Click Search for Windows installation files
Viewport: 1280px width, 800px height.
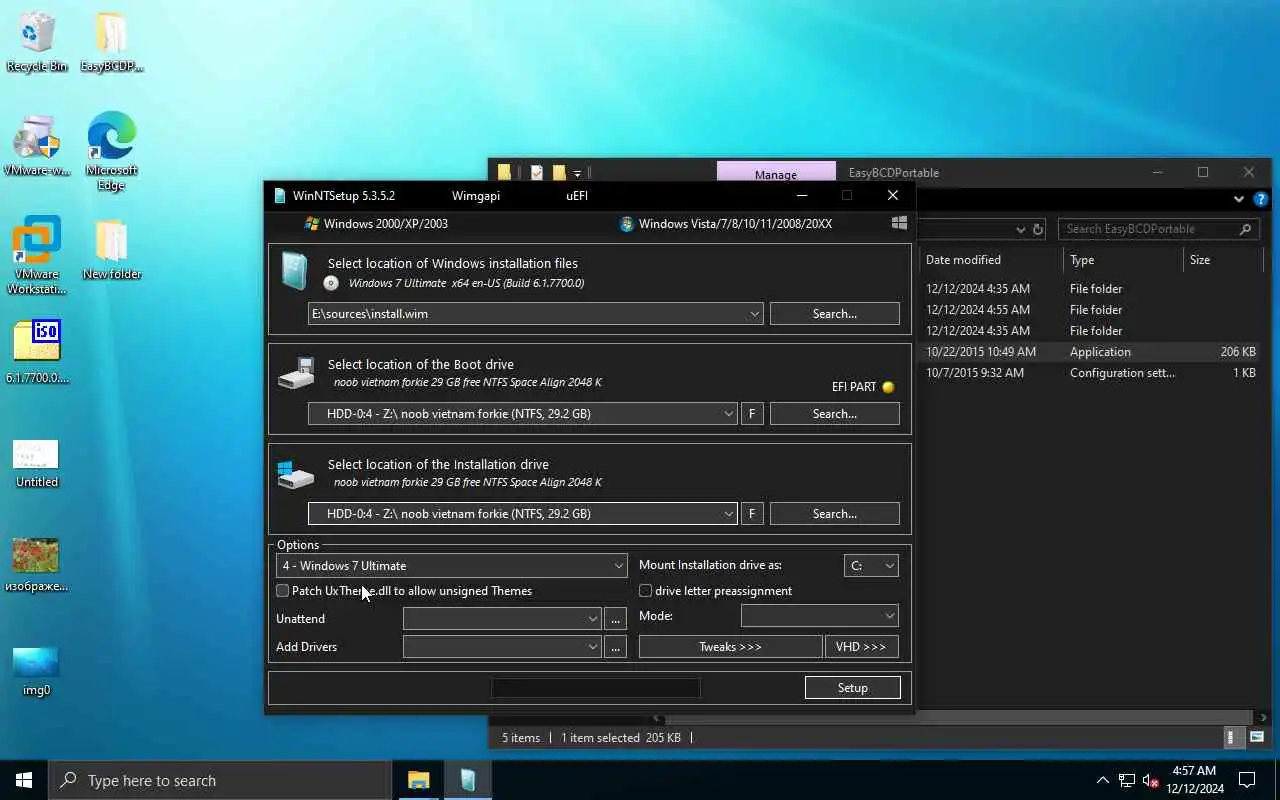pyautogui.click(x=835, y=314)
